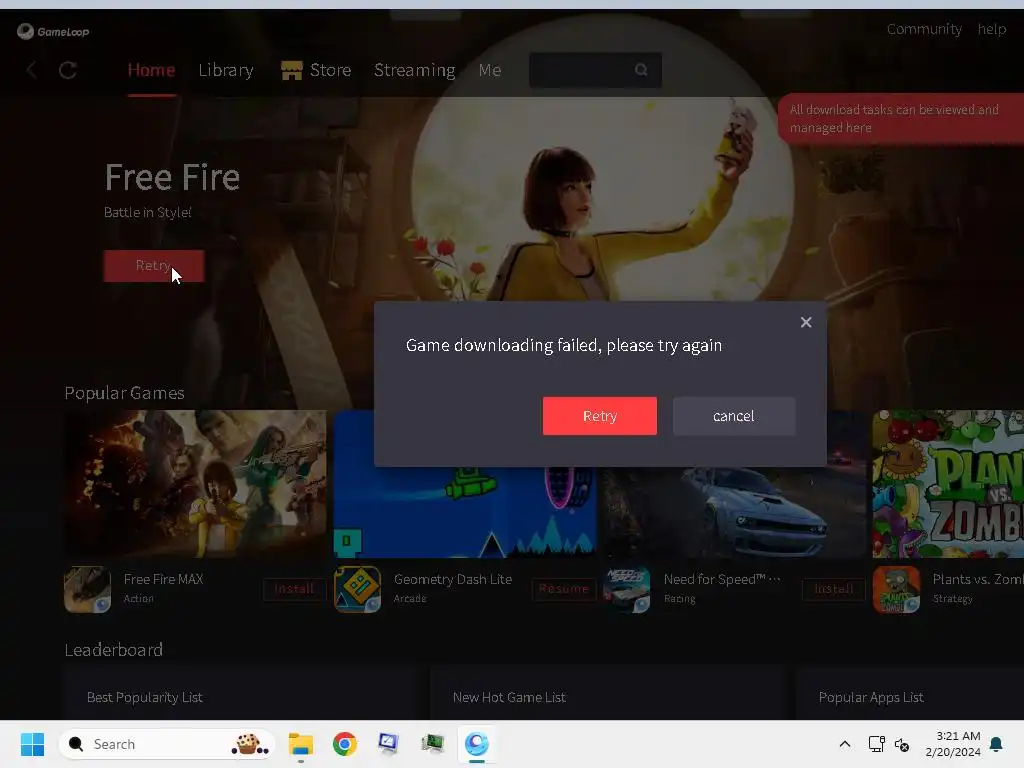Screen dimensions: 1024x768
Task: Click the Need for Speed app icon
Action: click(626, 589)
